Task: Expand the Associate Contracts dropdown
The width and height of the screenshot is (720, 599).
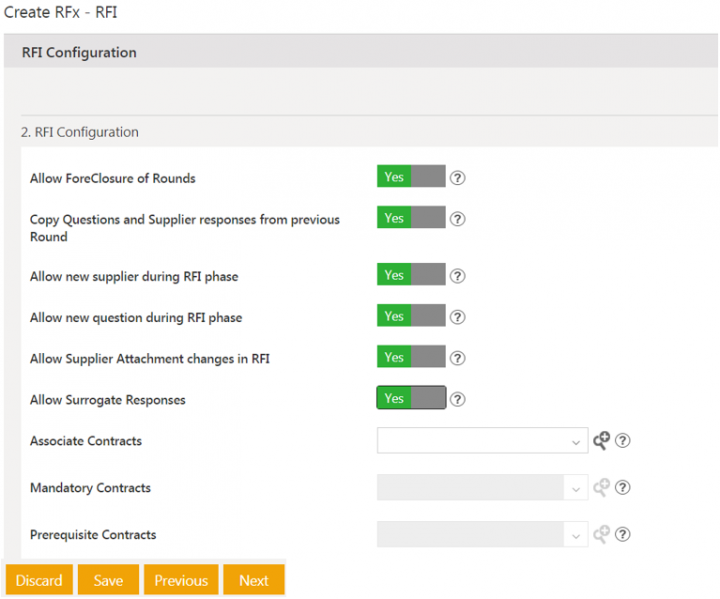Action: 482,441
